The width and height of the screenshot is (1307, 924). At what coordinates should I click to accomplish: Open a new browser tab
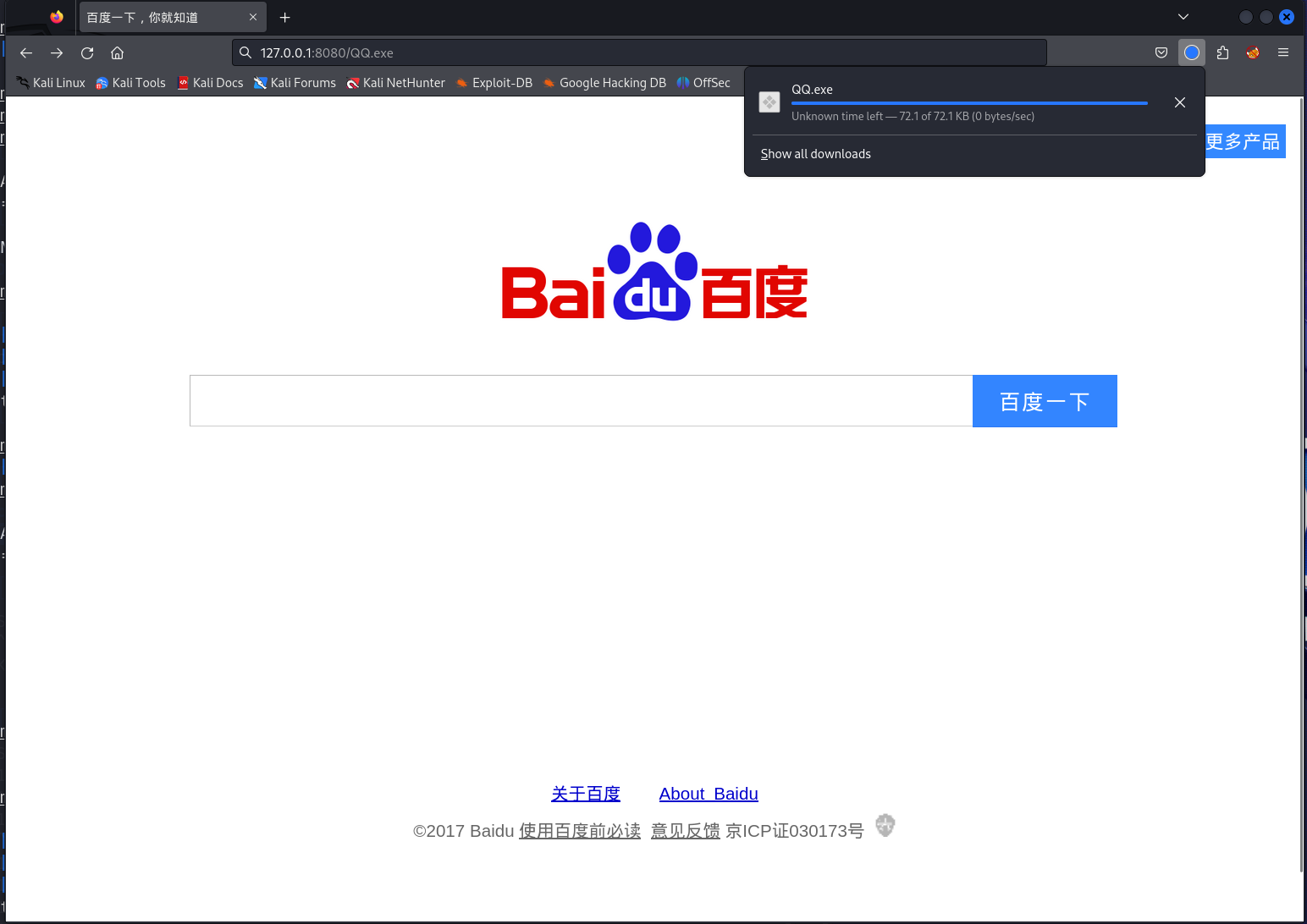[285, 17]
